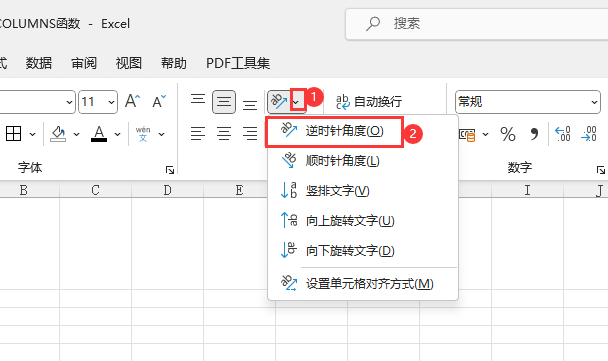Apply percent style icon
This screenshot has height=361, width=608.
[x=508, y=134]
